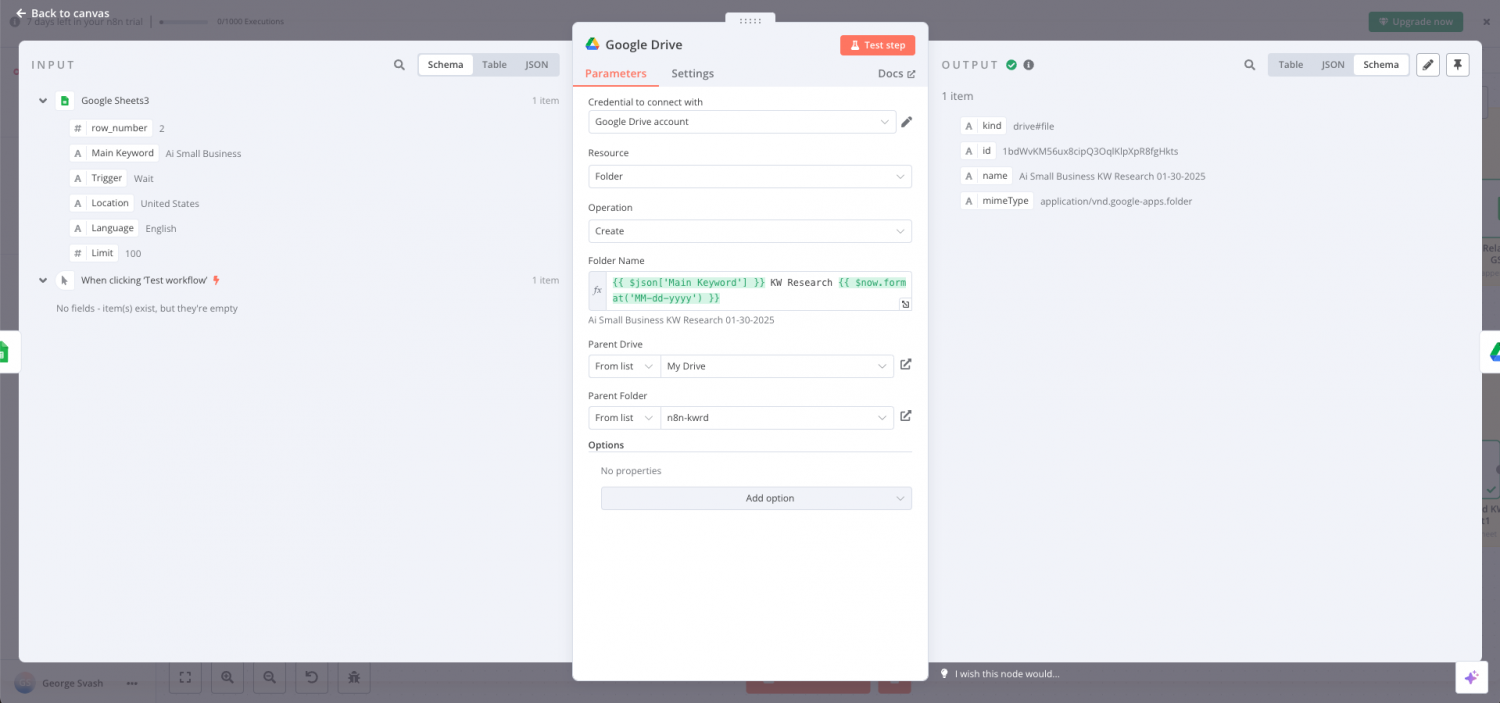
Task: Zoom in on the workflow canvas
Action: (227, 677)
